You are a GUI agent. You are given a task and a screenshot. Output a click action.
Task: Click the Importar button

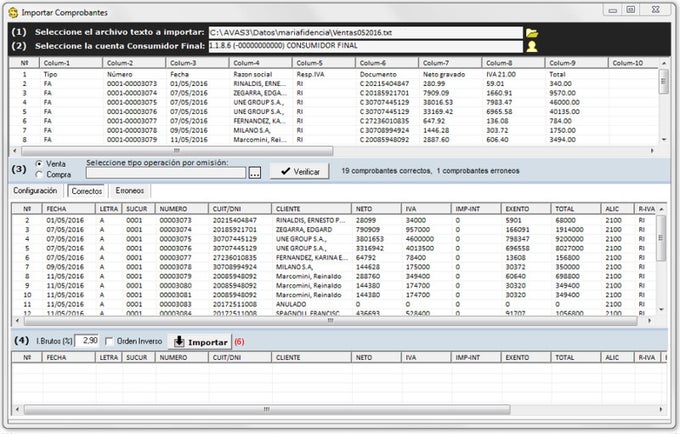[x=200, y=342]
